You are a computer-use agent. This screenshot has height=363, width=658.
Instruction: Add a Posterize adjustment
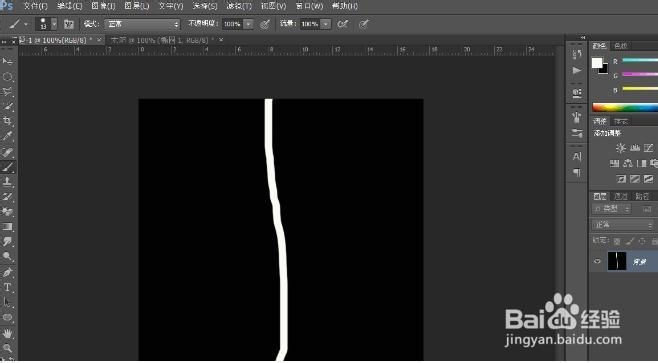[x=635, y=179]
